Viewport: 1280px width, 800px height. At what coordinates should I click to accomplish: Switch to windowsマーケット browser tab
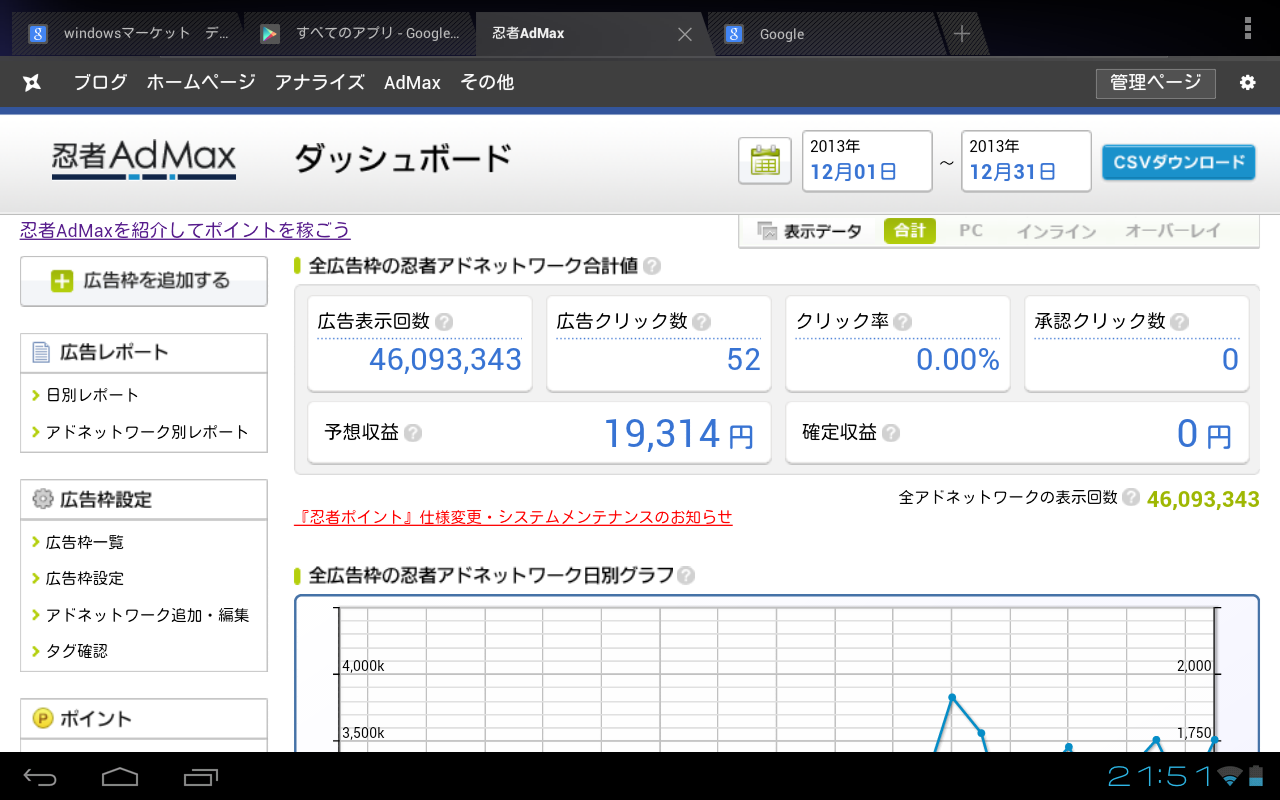coord(128,34)
